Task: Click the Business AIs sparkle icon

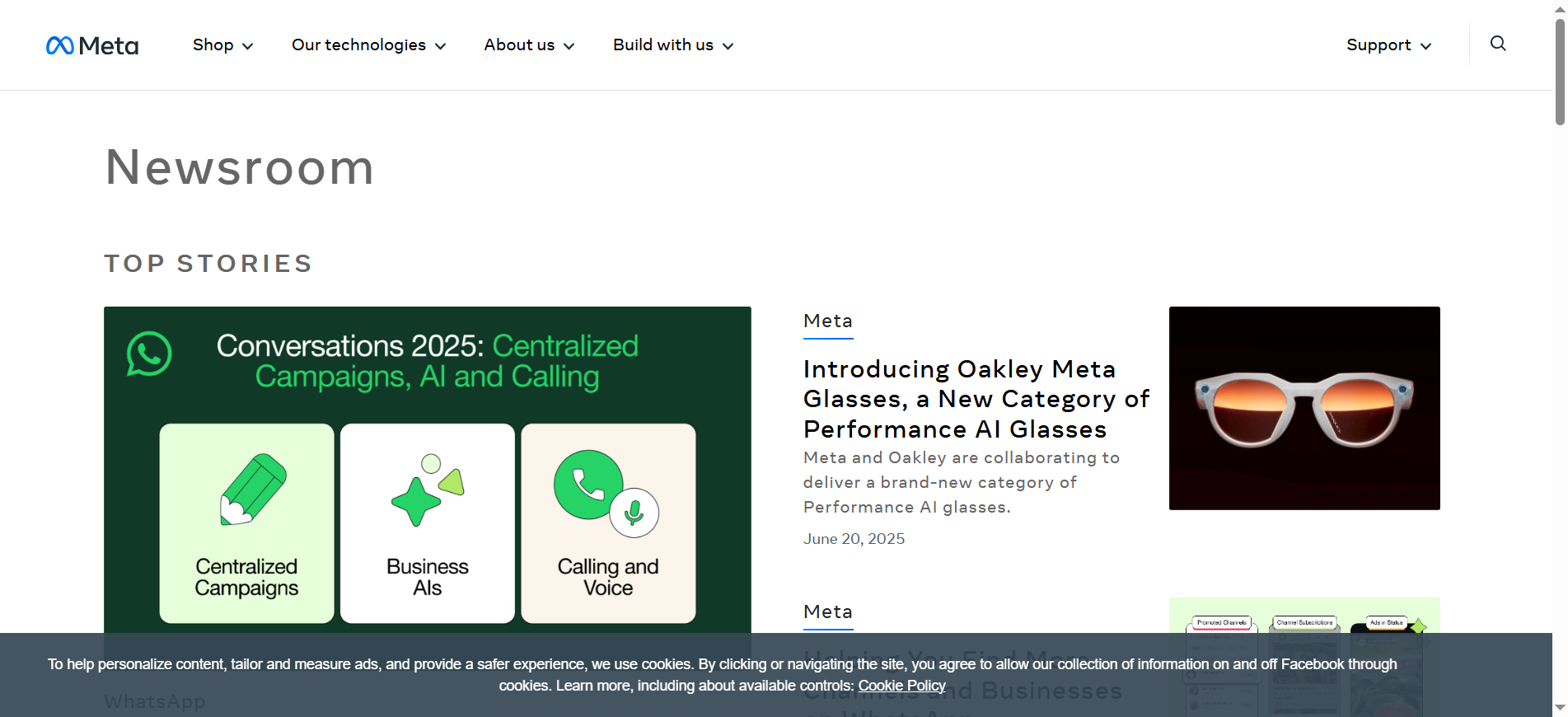Action: point(426,492)
